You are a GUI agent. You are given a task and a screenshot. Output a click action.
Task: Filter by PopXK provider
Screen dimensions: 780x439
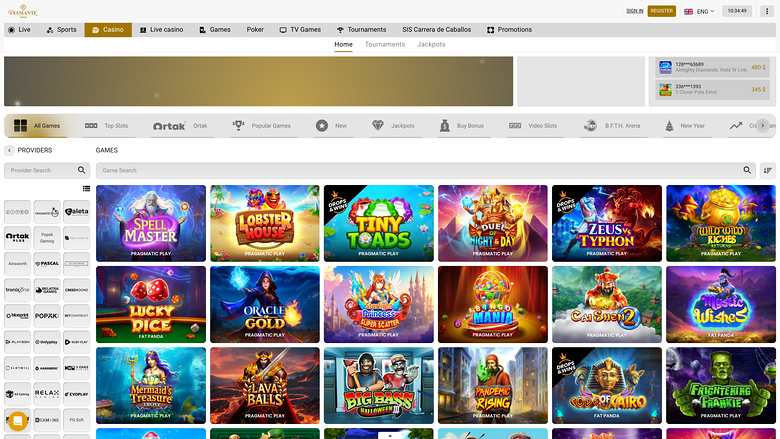tap(47, 316)
